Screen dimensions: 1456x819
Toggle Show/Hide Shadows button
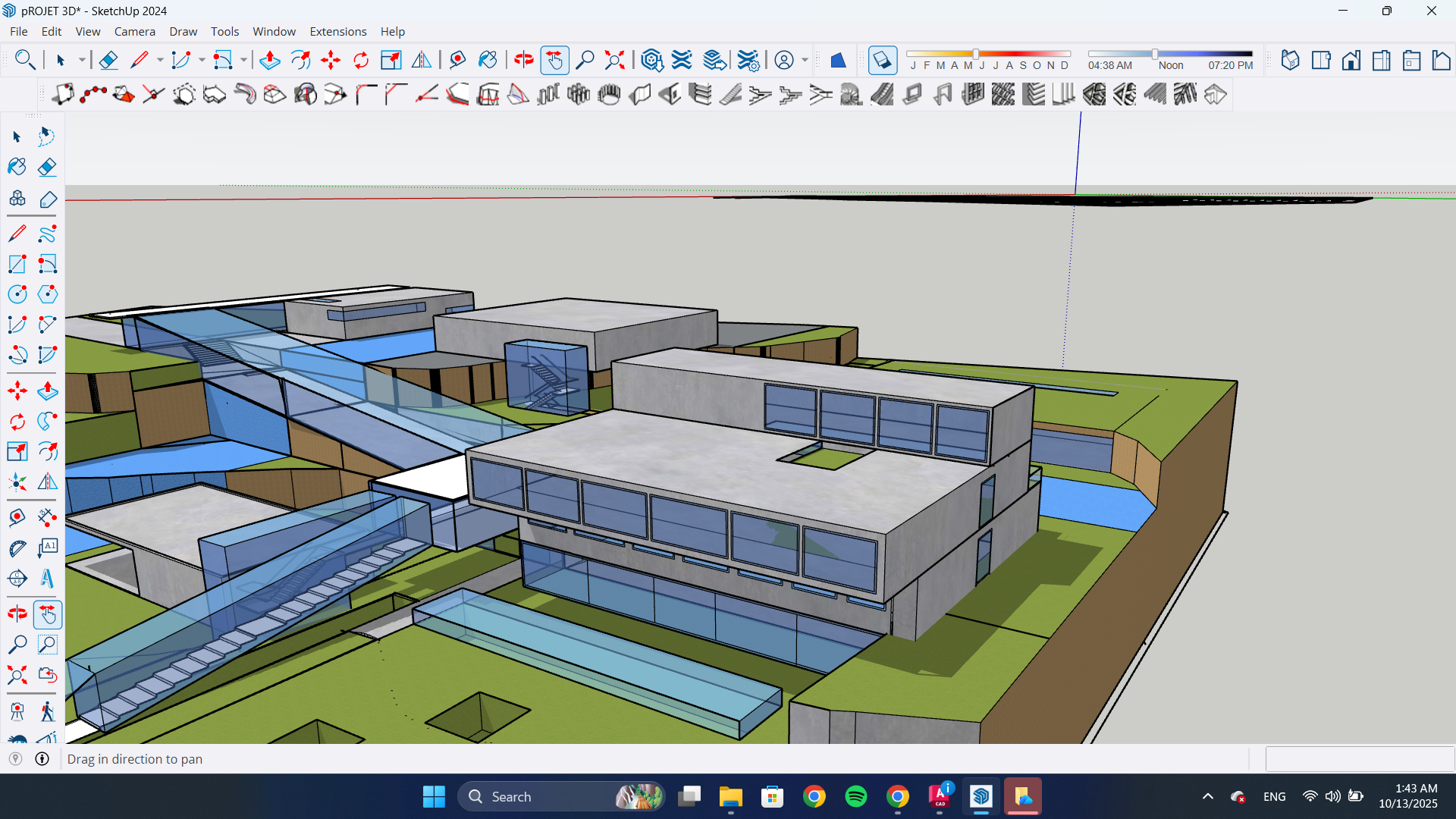coord(882,60)
